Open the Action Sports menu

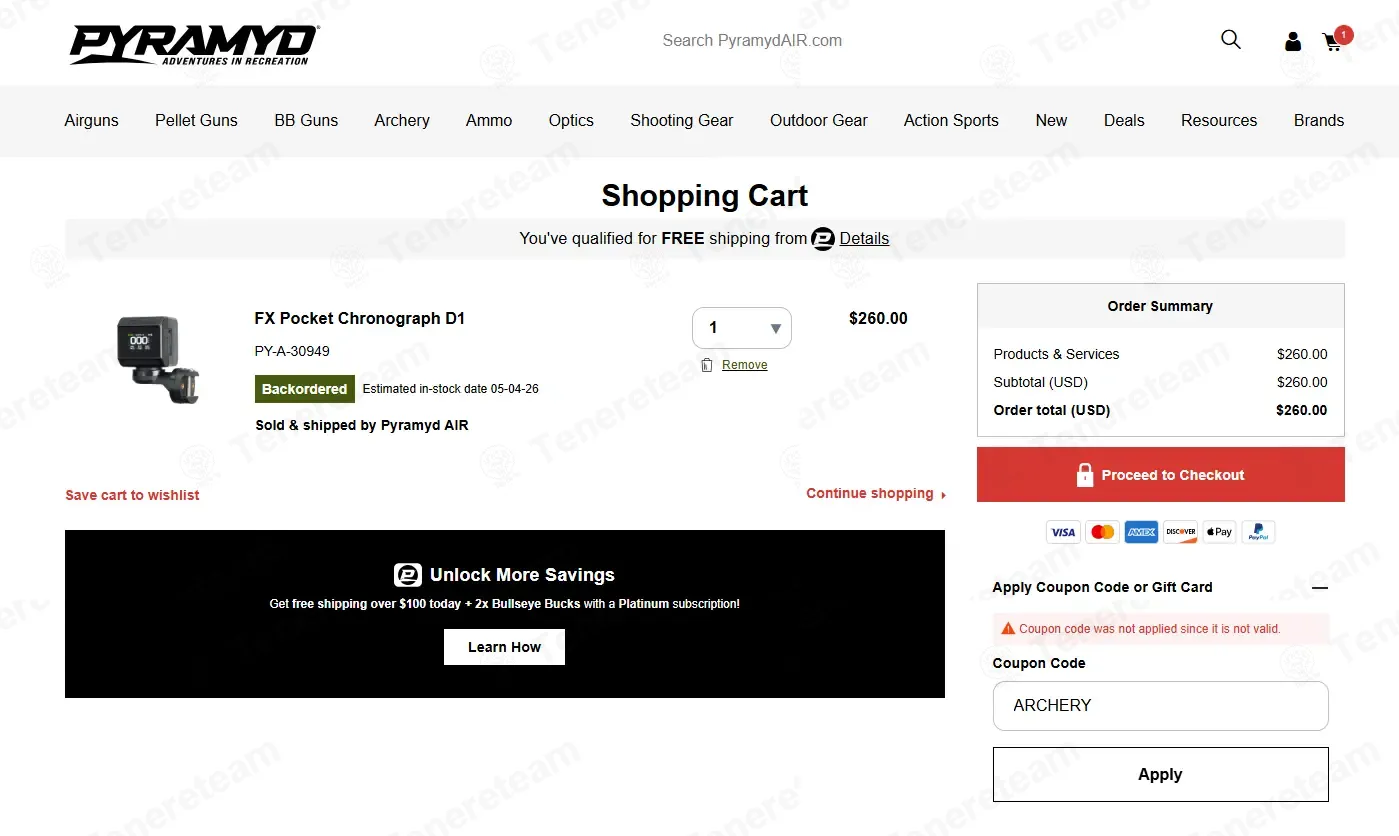pyautogui.click(x=951, y=120)
